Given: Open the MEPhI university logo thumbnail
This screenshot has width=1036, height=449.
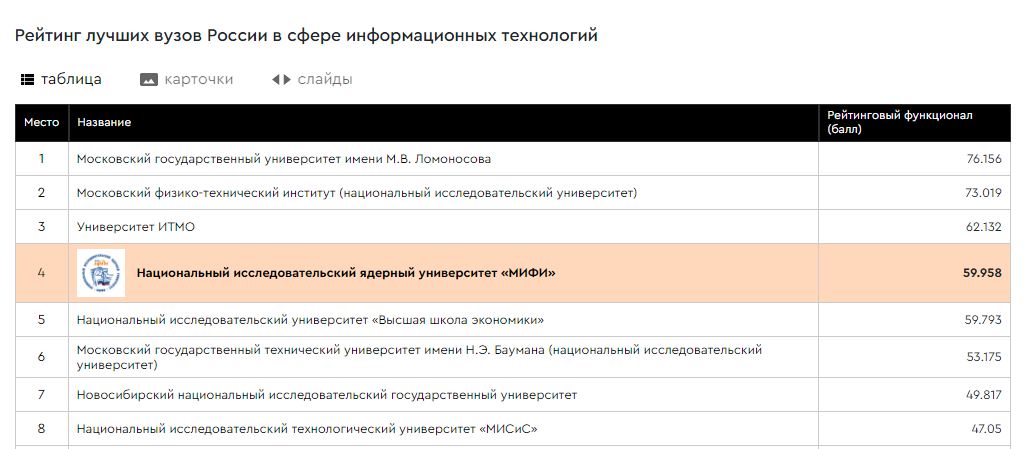Looking at the screenshot, I should (x=100, y=273).
